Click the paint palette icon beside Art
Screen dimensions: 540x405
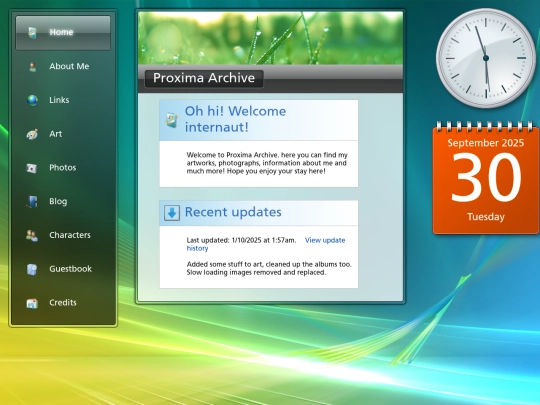[32, 134]
